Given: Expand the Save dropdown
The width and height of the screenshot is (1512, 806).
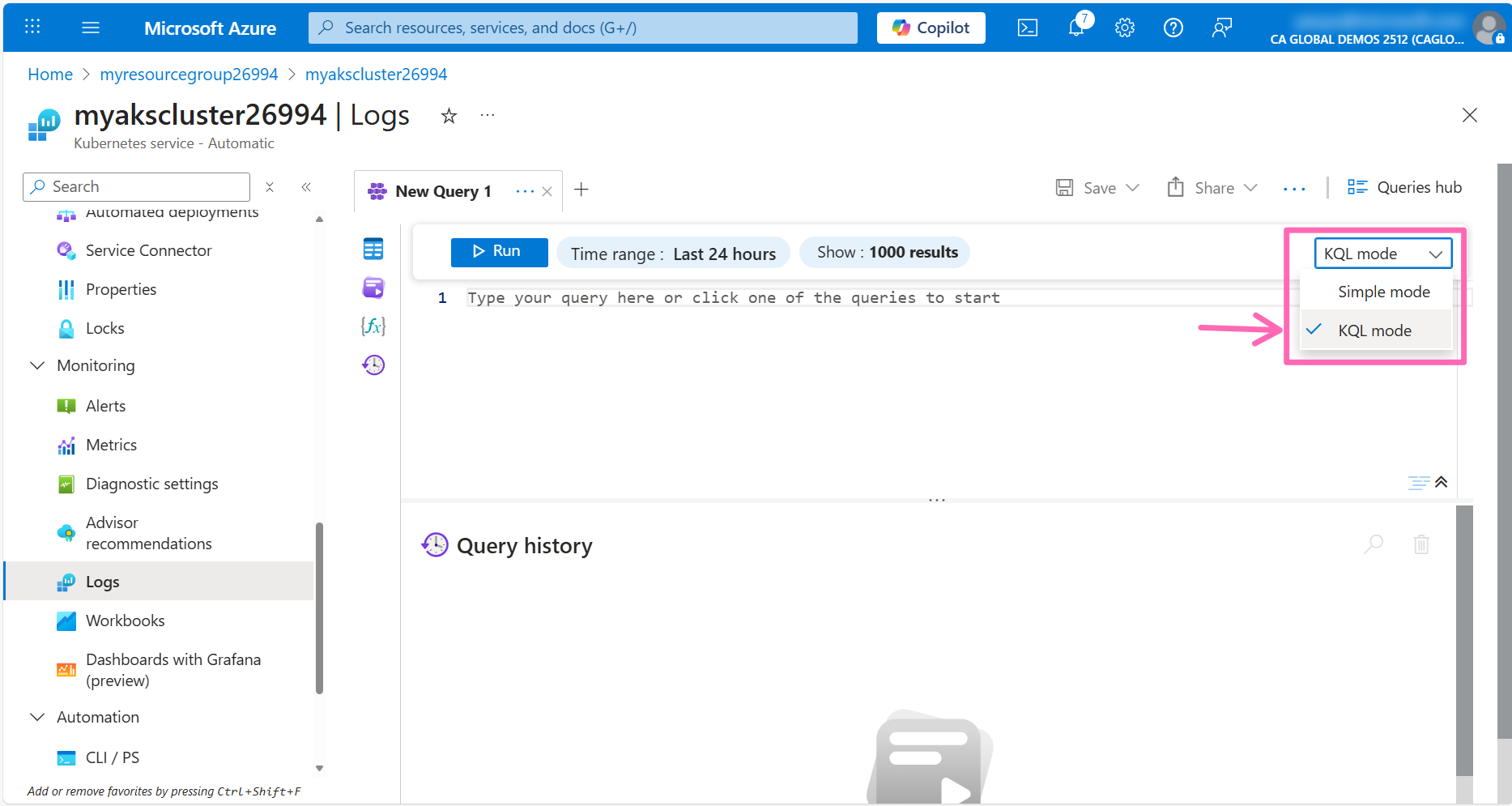Looking at the screenshot, I should pyautogui.click(x=1133, y=188).
